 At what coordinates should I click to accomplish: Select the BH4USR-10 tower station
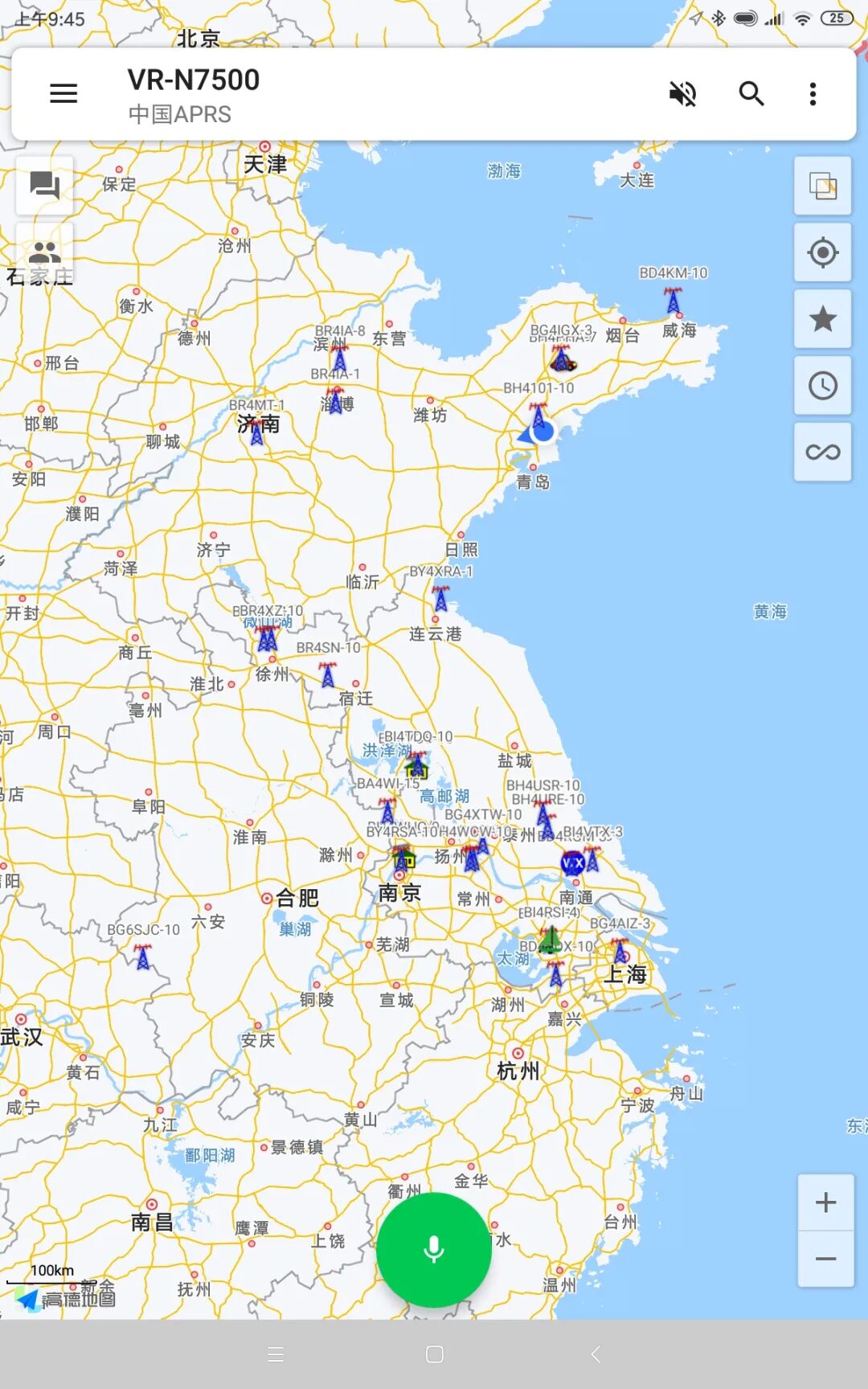tap(544, 813)
